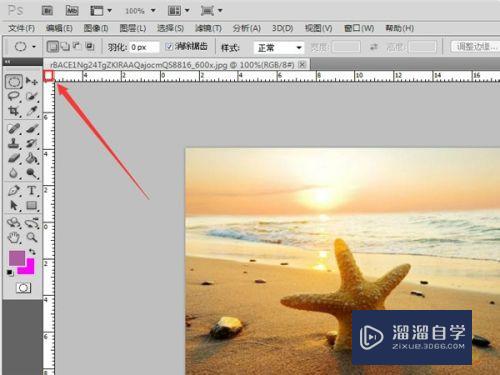Open the View Extras dropdown

point(101,11)
